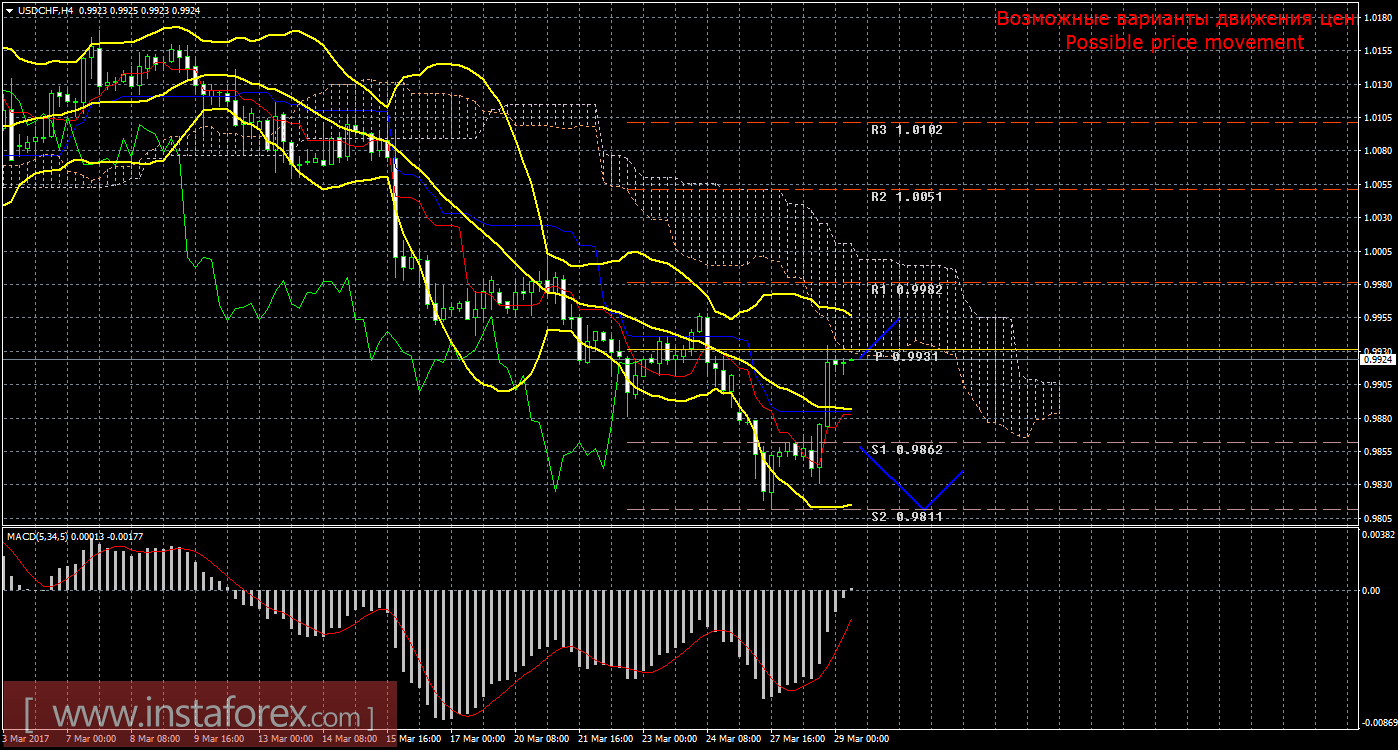Select the S2 0.9811 support label
Screen dimensions: 1398x750
906,517
